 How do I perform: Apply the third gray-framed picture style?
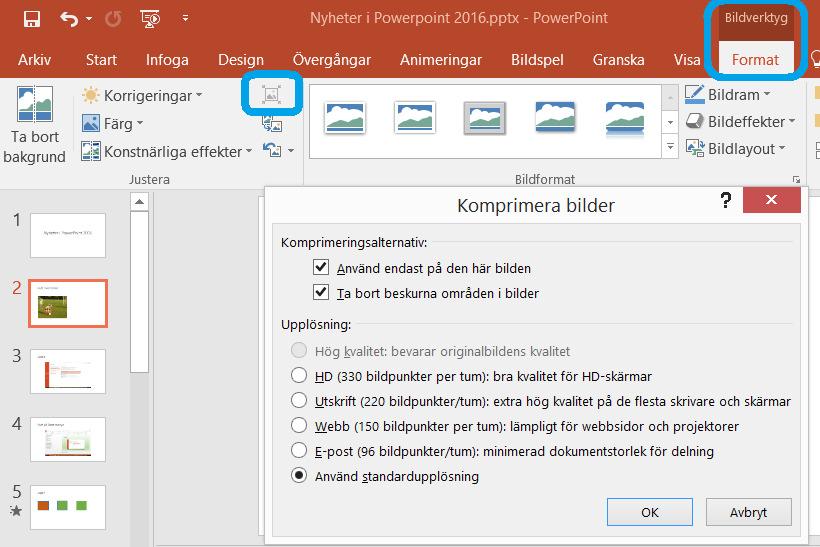[485, 118]
